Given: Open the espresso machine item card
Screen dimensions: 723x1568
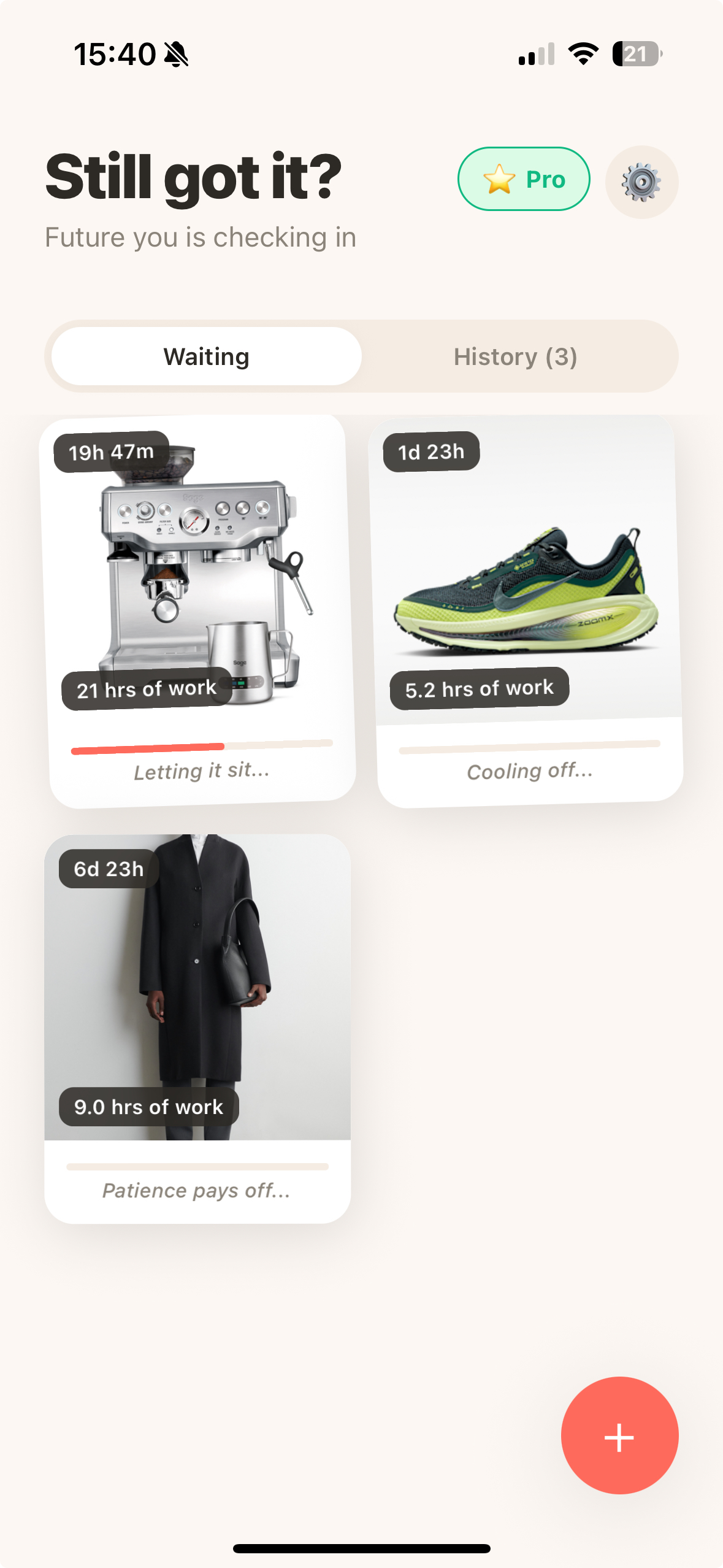Looking at the screenshot, I should pyautogui.click(x=197, y=611).
